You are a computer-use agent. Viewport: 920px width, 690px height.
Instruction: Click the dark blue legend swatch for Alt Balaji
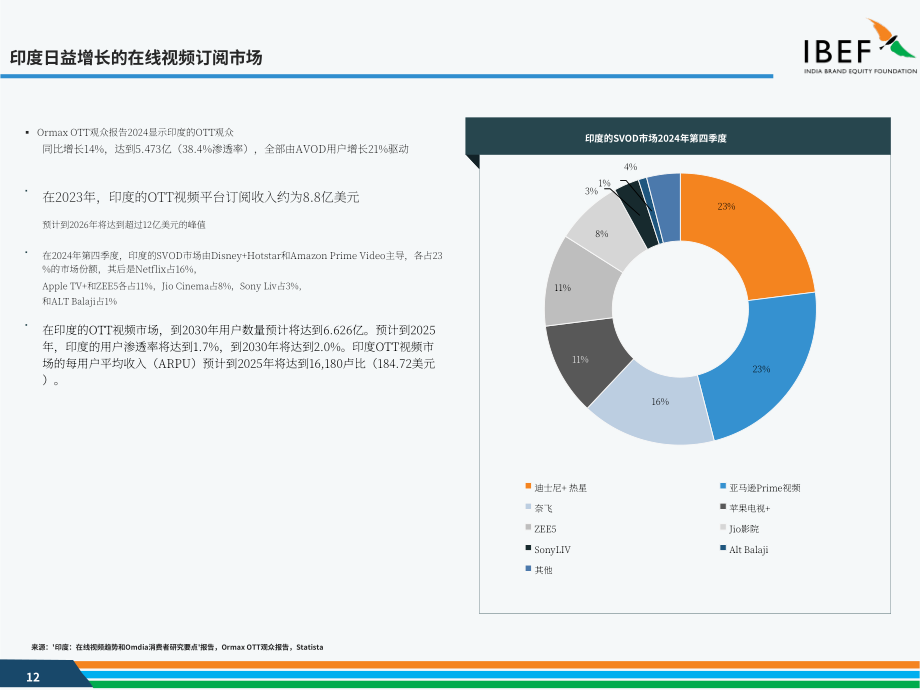723,548
